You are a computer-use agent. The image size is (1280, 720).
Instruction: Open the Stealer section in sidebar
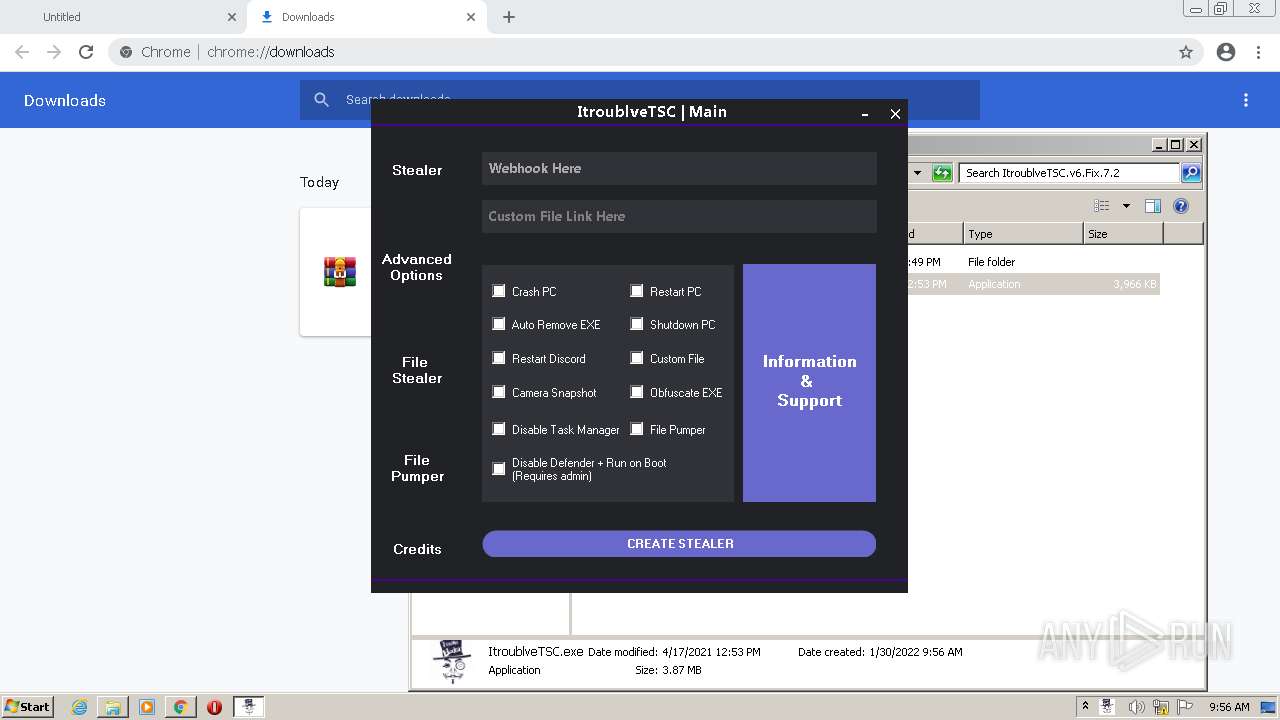click(417, 170)
